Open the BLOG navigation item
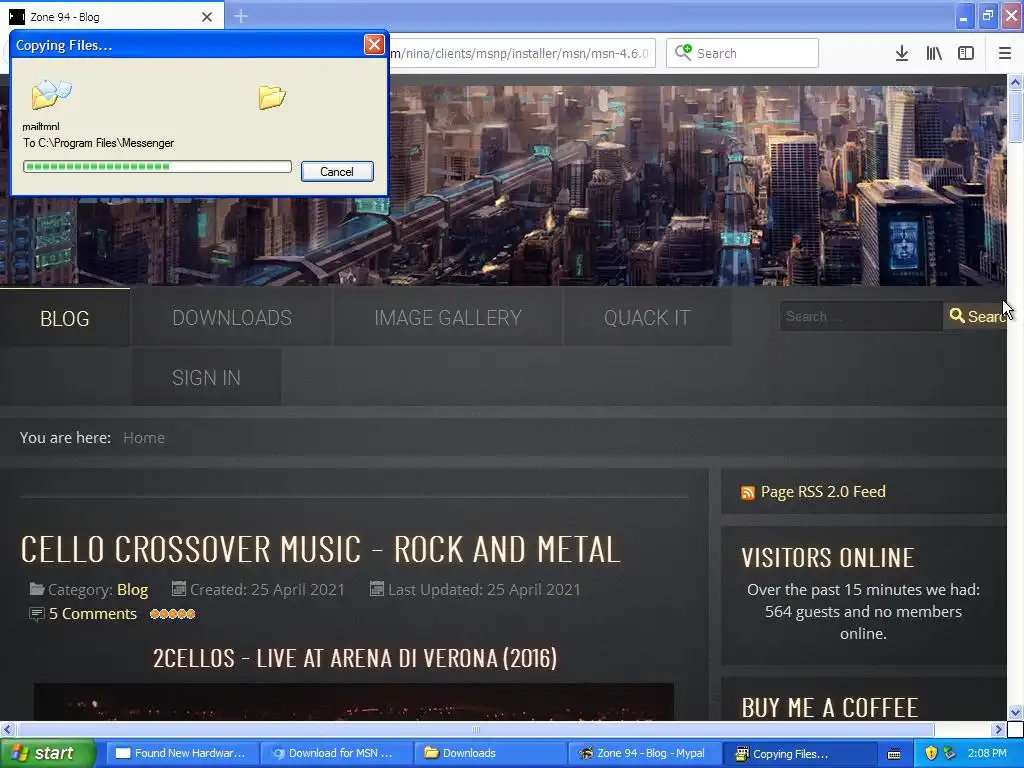Viewport: 1024px width, 768px height. tap(65, 318)
